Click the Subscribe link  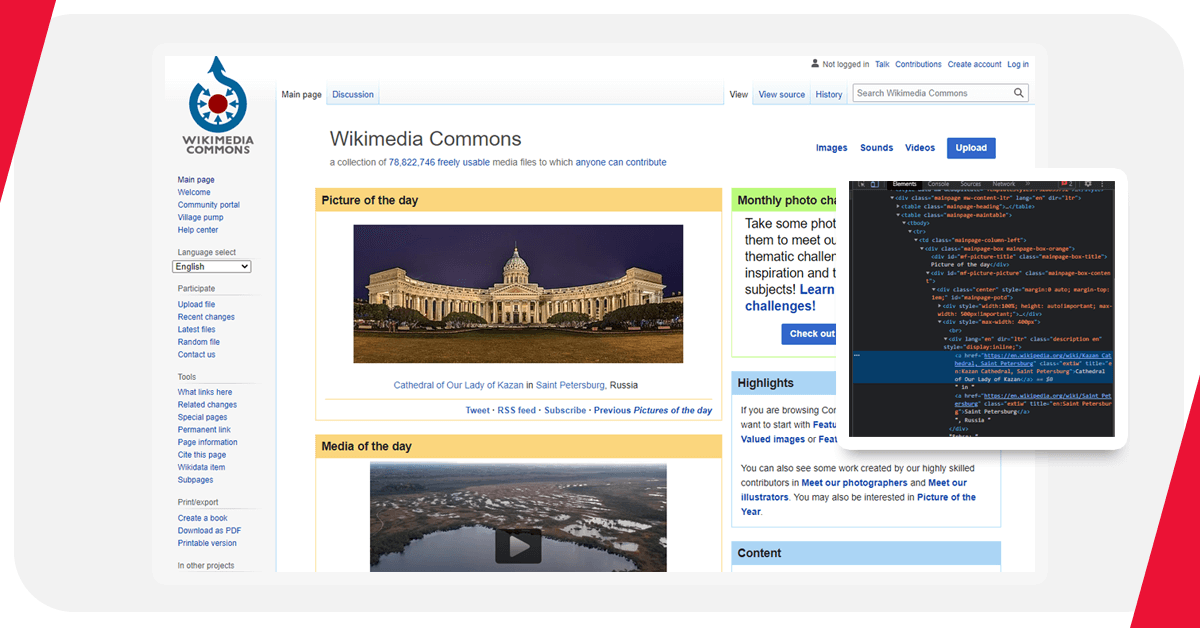coord(565,410)
